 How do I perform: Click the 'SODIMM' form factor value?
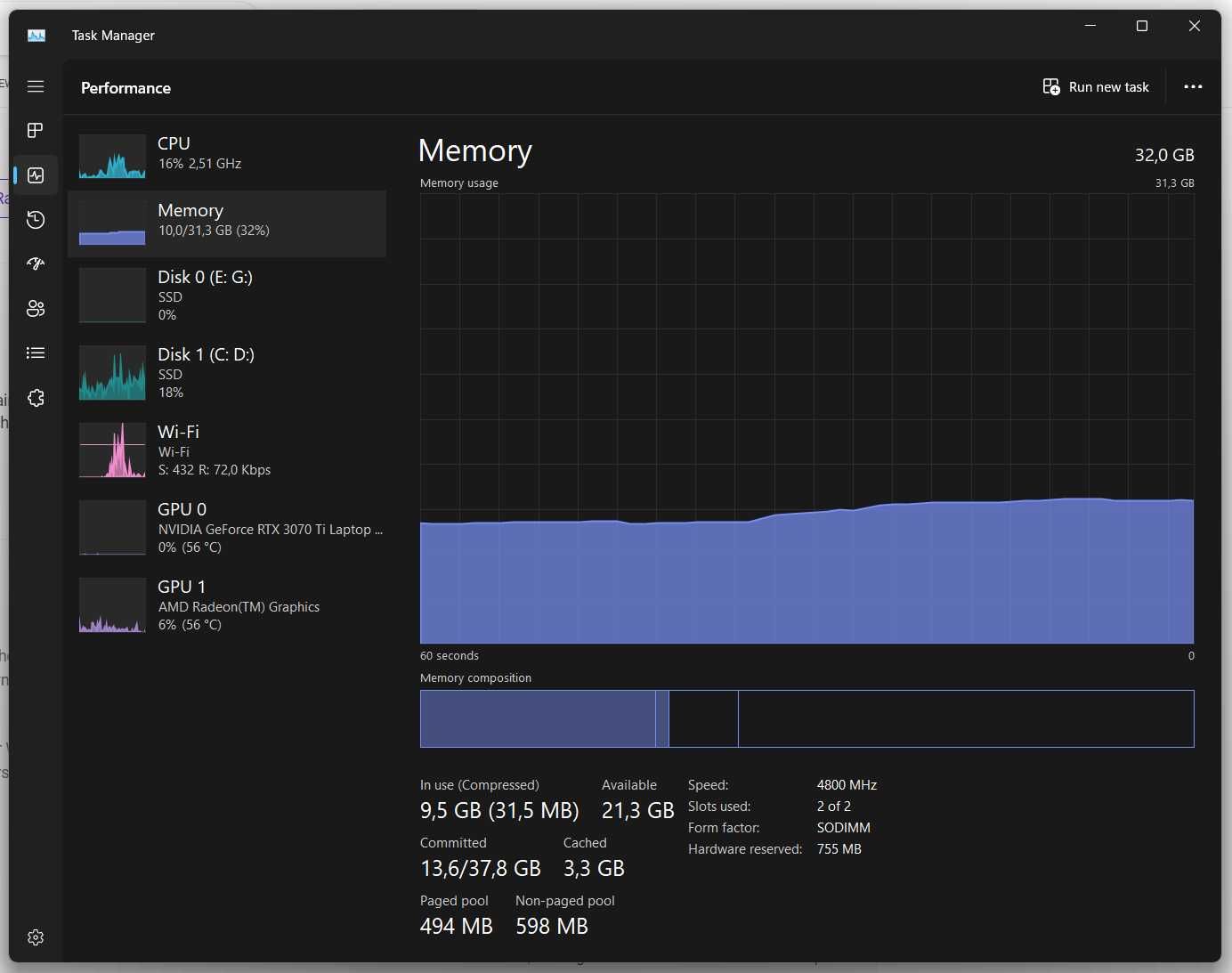[x=844, y=828]
